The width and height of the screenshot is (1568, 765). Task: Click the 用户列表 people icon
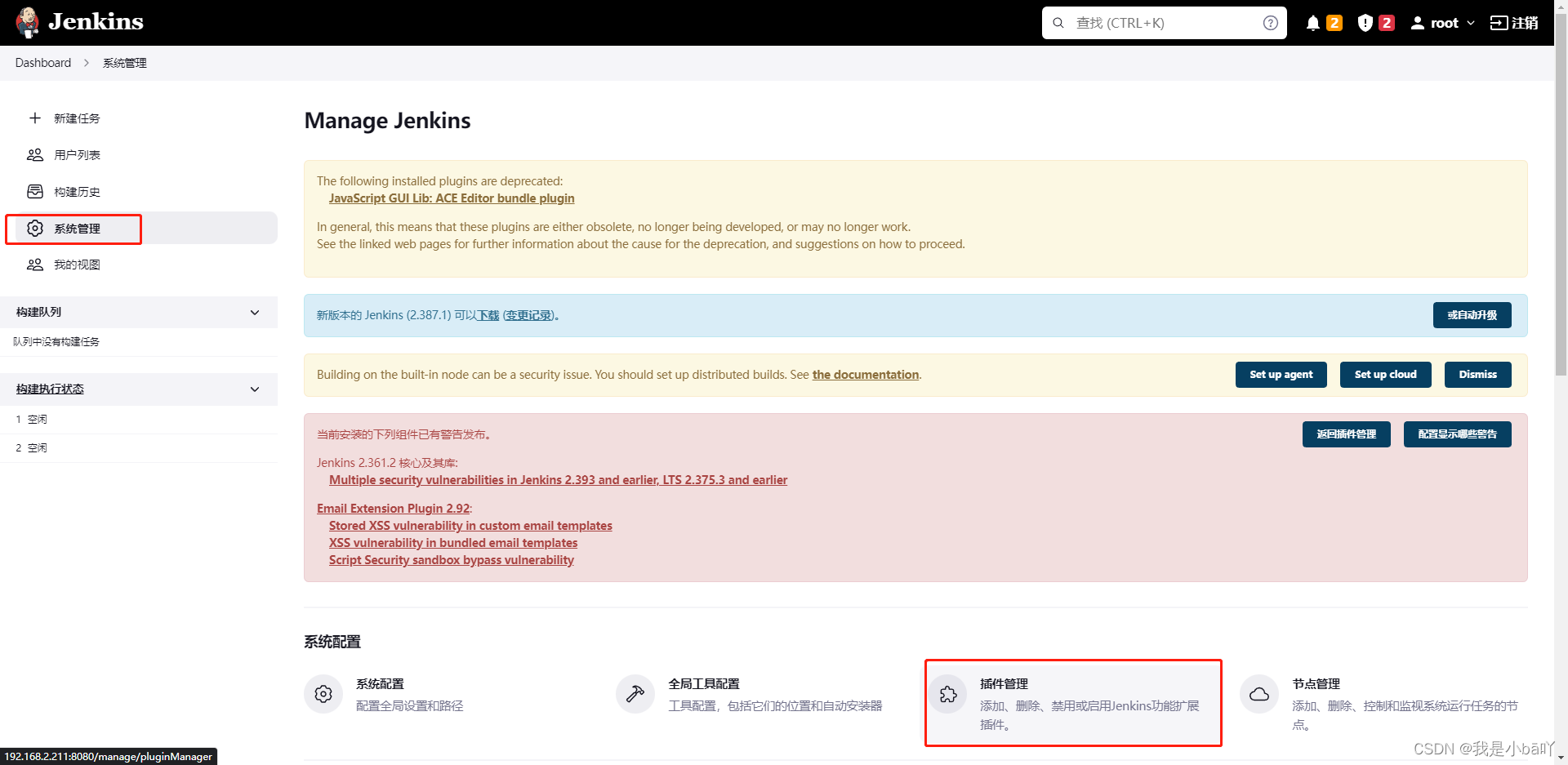[35, 154]
